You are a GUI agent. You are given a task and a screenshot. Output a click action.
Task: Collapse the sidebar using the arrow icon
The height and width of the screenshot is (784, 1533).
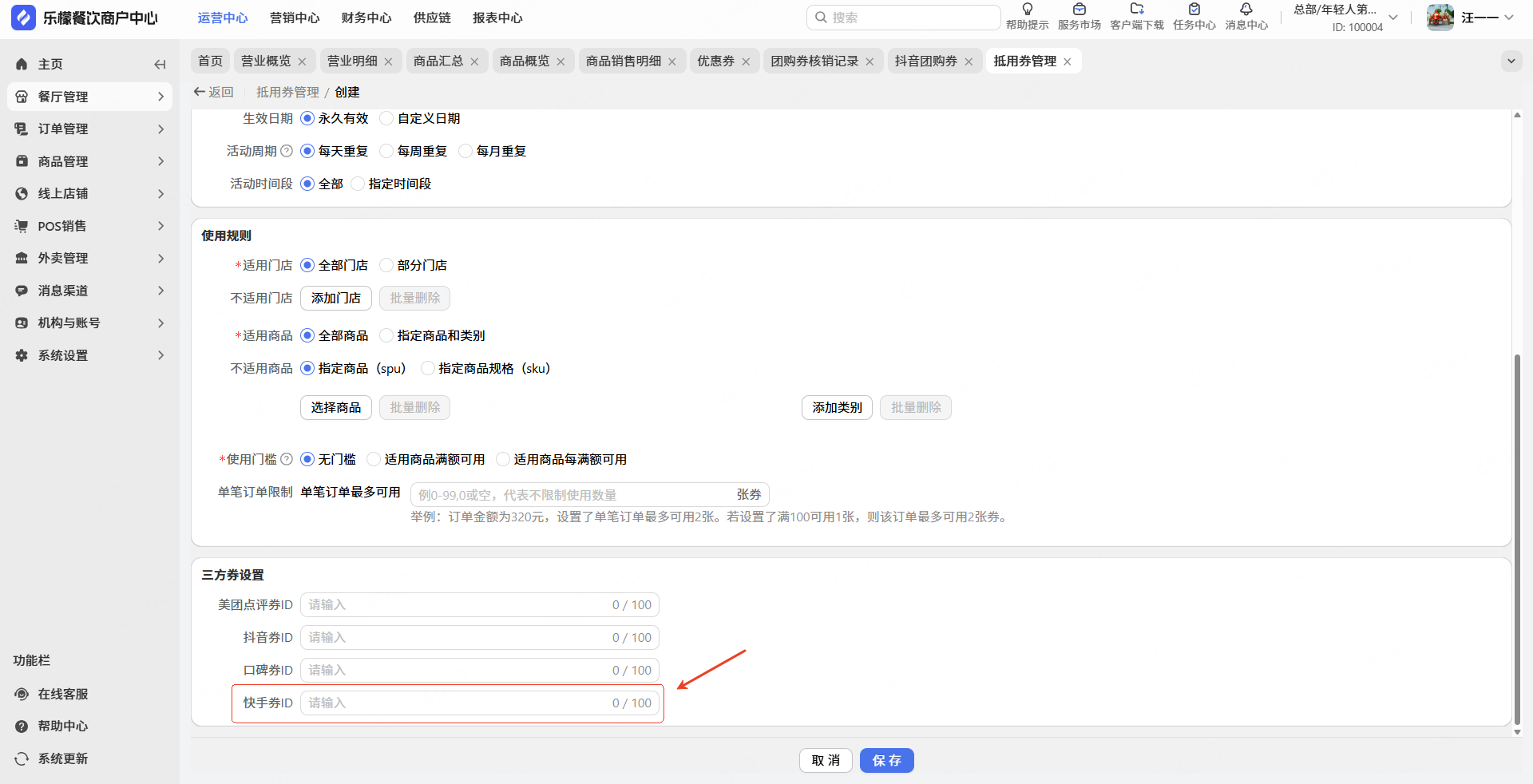(x=160, y=65)
